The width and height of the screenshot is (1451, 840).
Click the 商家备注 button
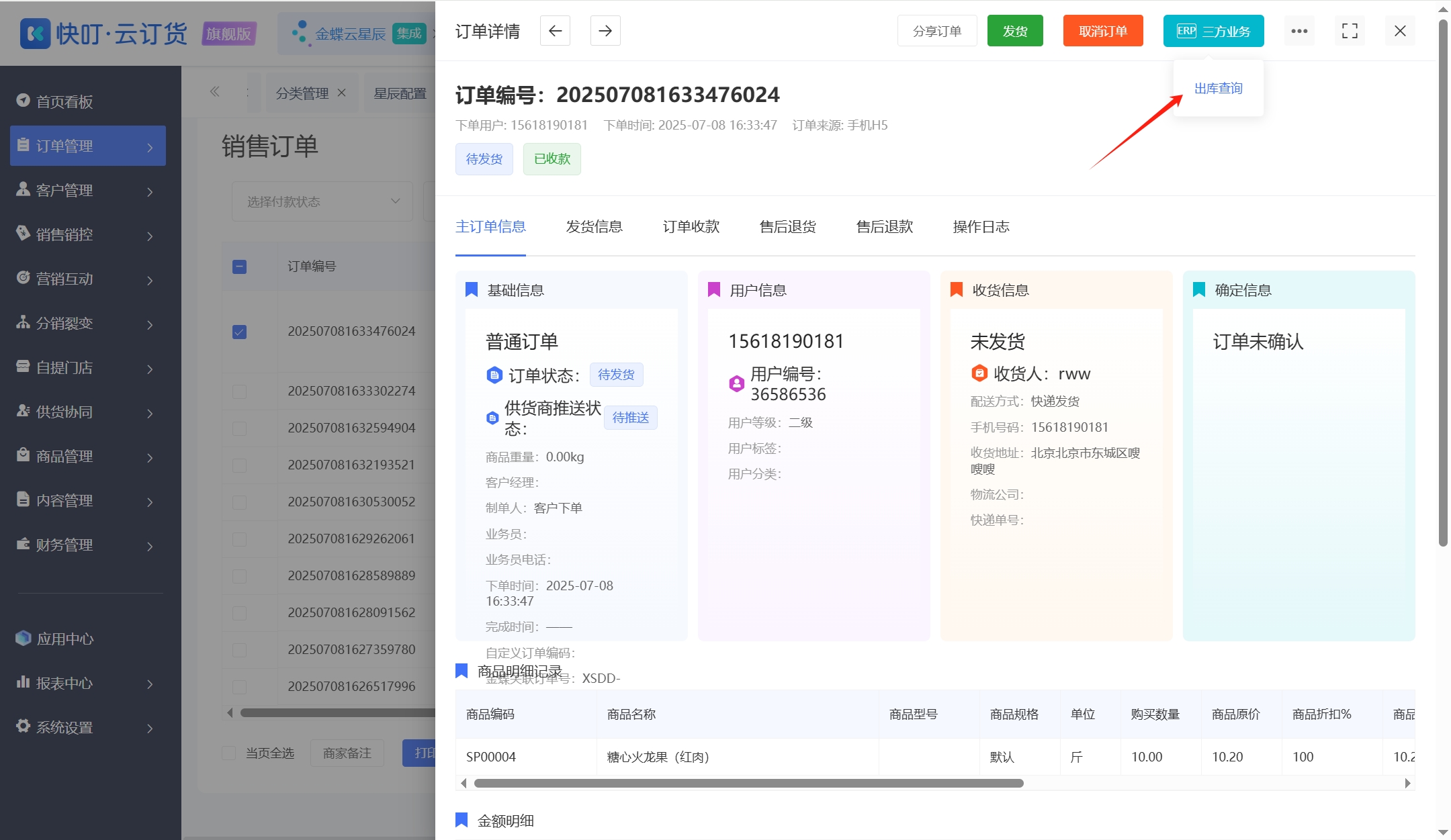pyautogui.click(x=347, y=753)
